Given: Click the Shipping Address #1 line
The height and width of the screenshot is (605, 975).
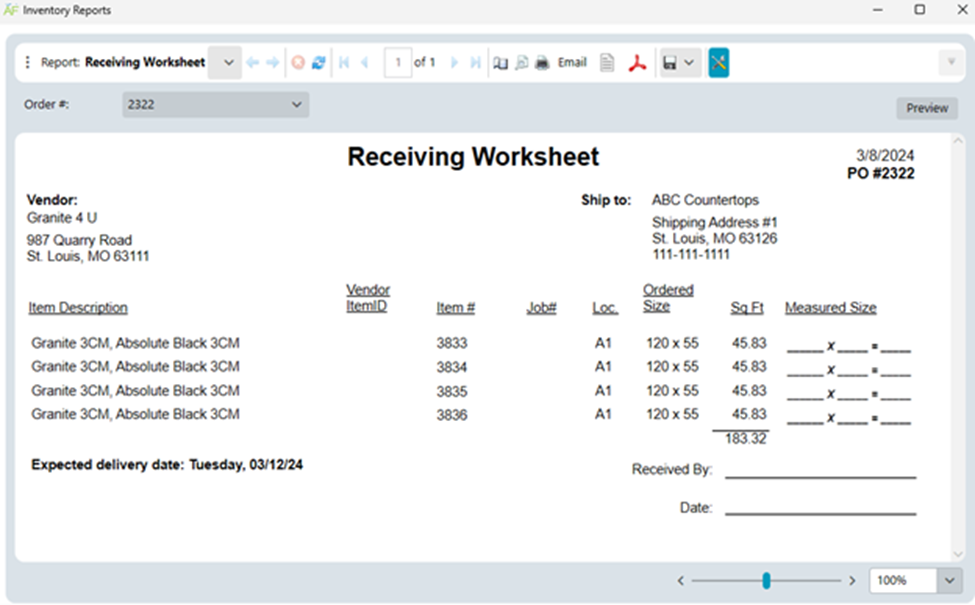Looking at the screenshot, I should point(714,222).
